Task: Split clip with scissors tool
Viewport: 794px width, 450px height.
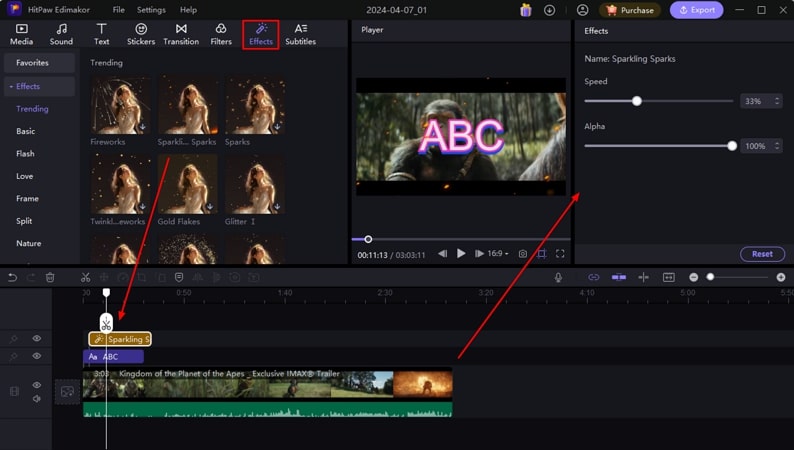Action: pos(85,277)
